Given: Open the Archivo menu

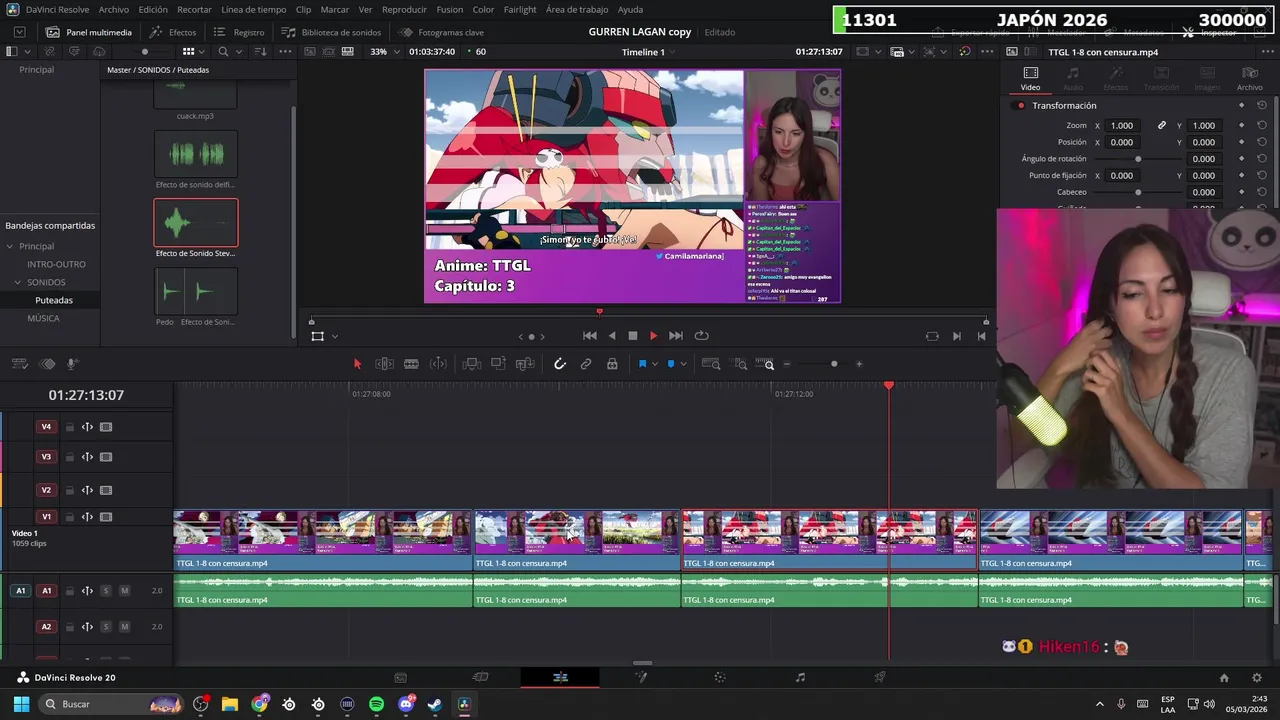Looking at the screenshot, I should coord(113,9).
